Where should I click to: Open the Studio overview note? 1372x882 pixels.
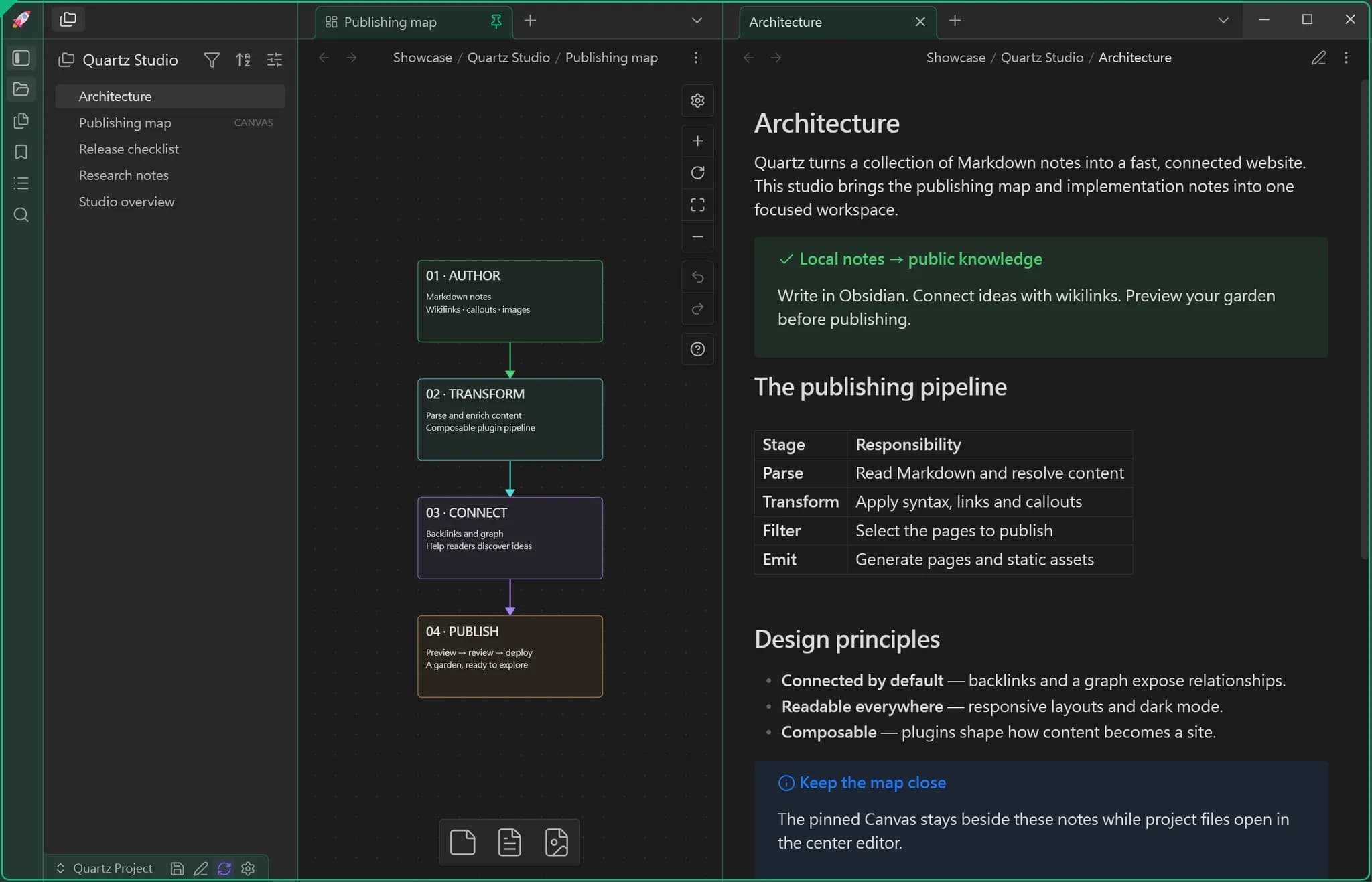[170, 202]
